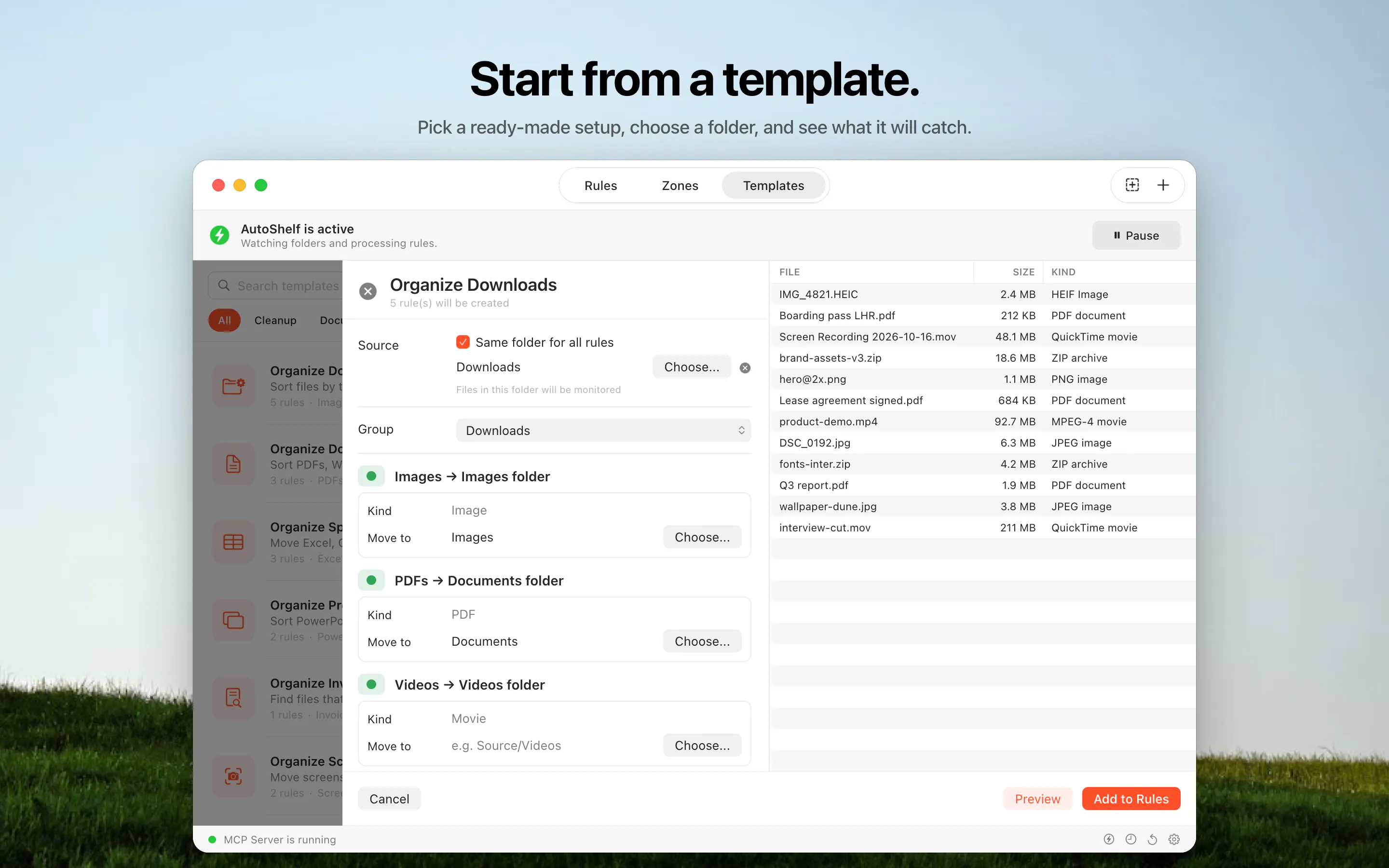The height and width of the screenshot is (868, 1389).
Task: Click Choose… for the Images destination
Action: tap(702, 537)
